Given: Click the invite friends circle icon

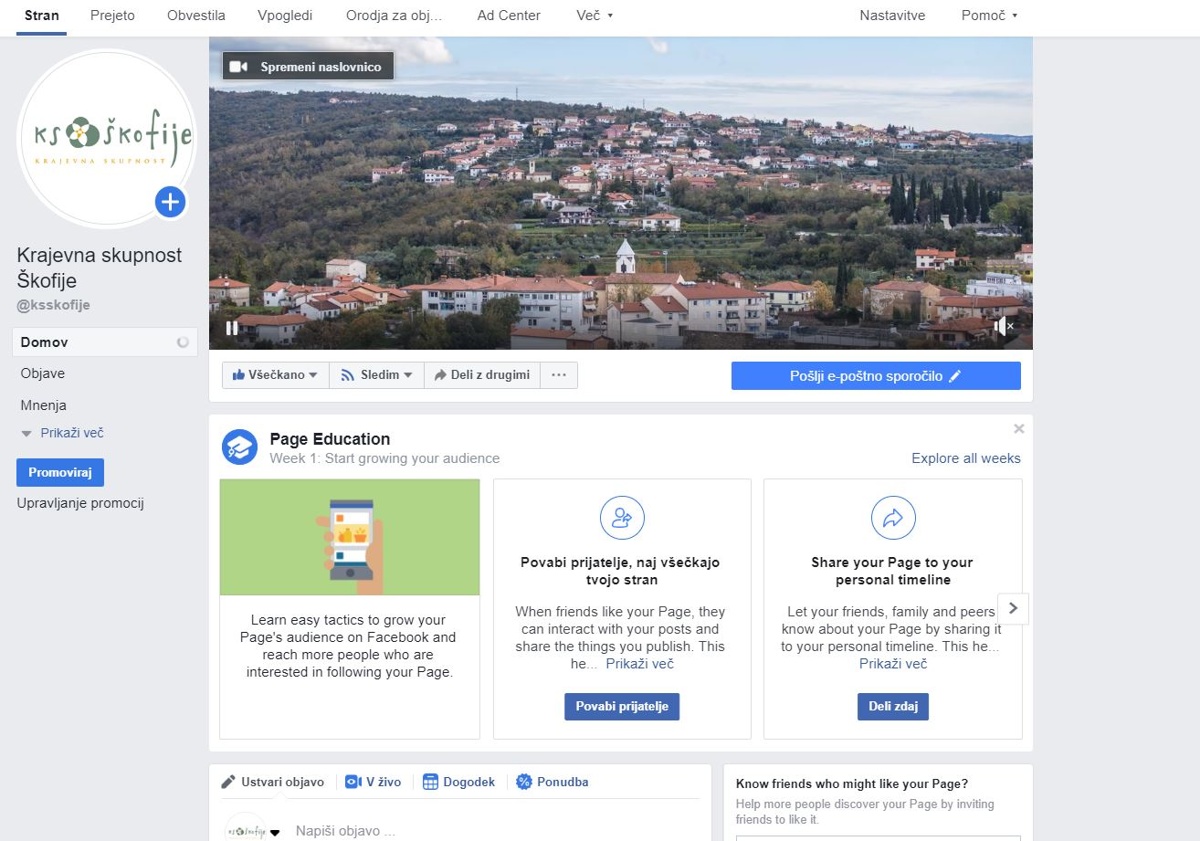Looking at the screenshot, I should pos(622,518).
